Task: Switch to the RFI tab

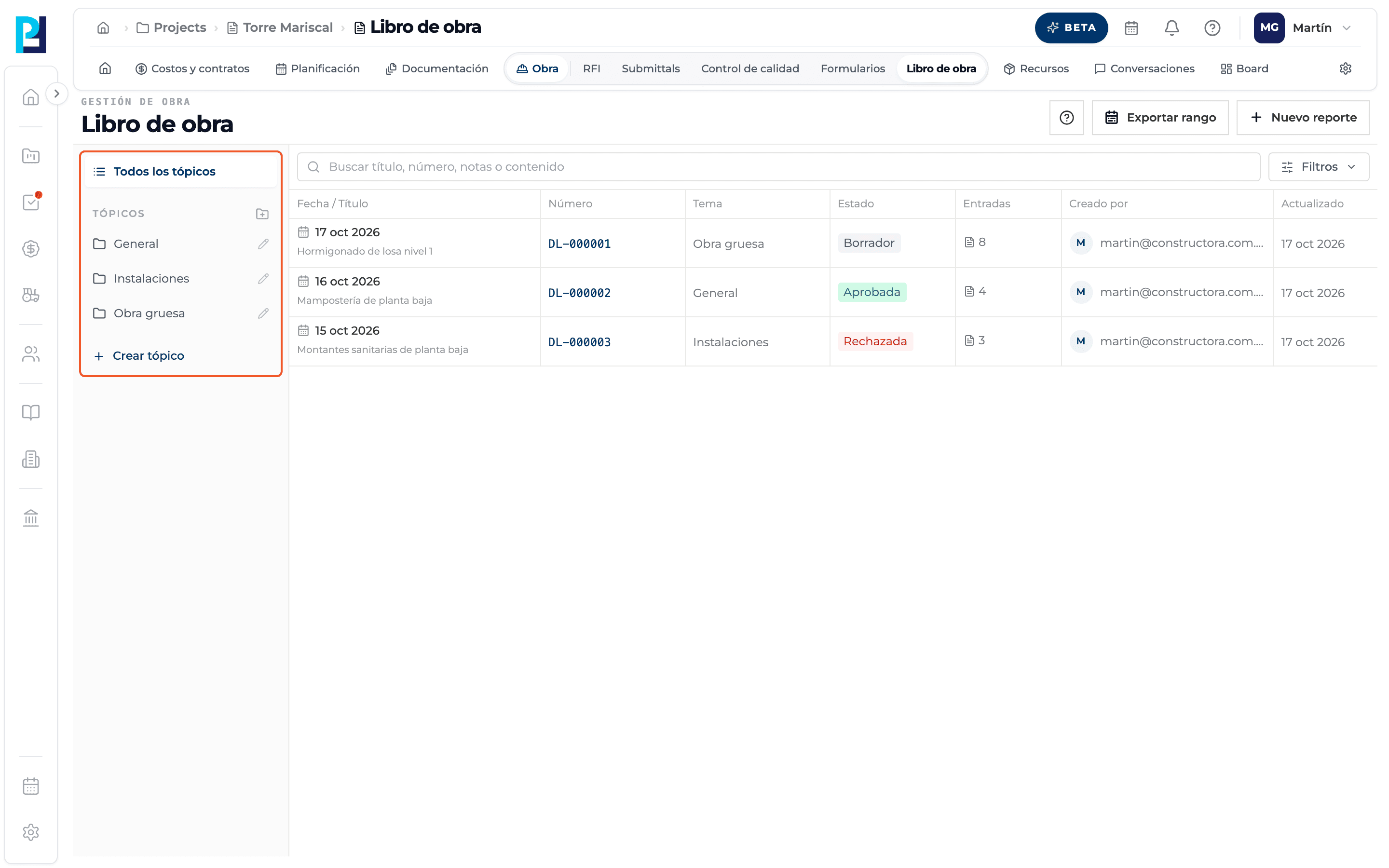Action: tap(591, 69)
